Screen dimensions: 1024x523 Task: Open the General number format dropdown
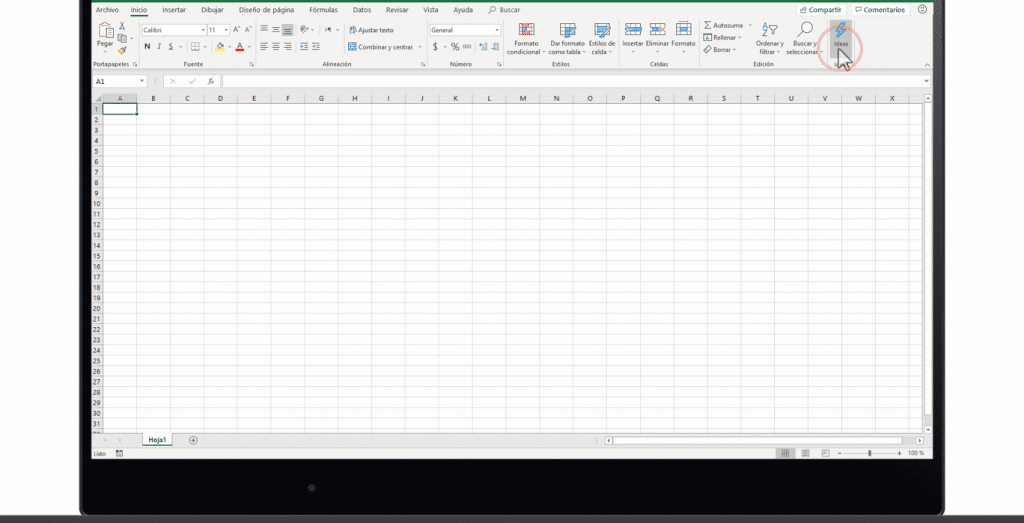[x=497, y=30]
